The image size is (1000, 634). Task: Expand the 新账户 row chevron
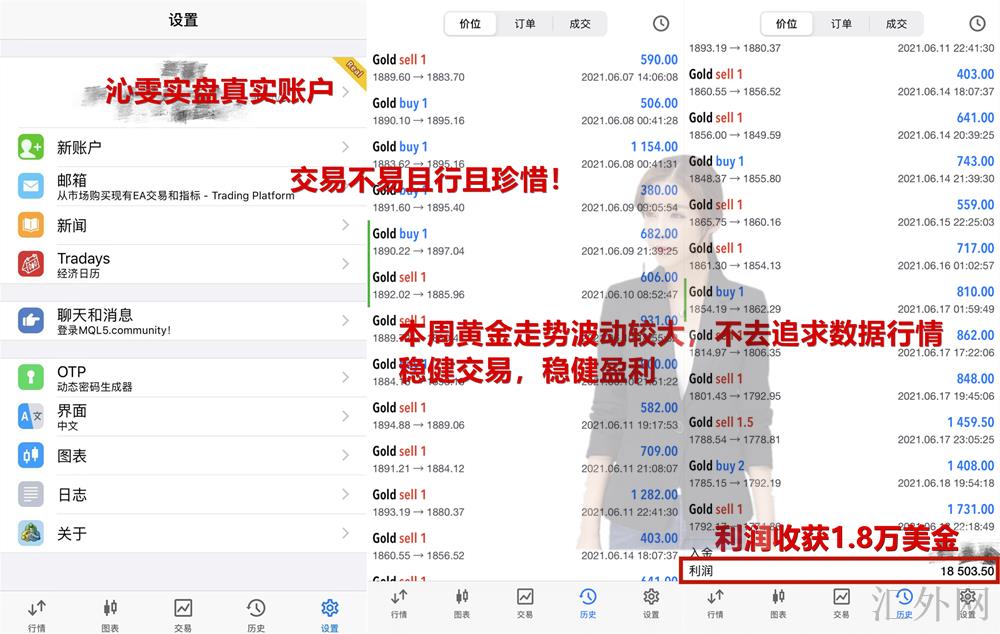click(346, 147)
